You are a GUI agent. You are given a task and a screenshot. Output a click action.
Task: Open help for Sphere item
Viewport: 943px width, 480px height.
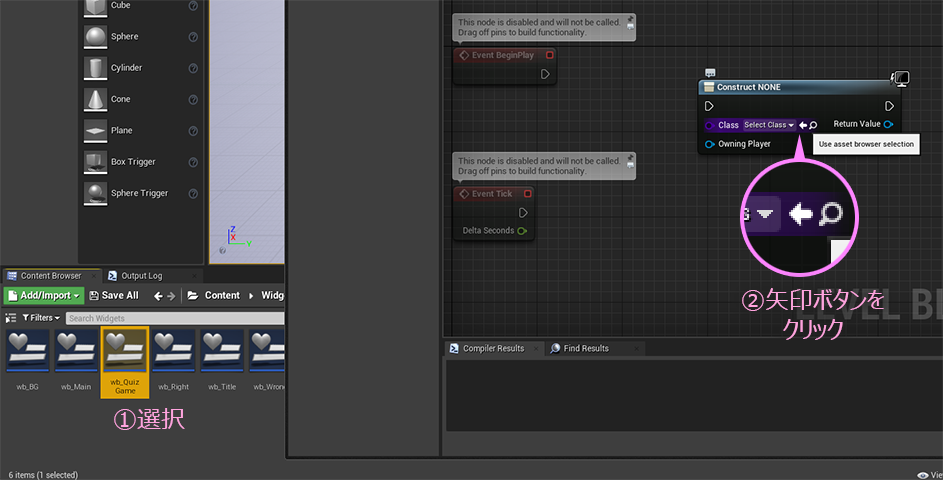(x=193, y=37)
